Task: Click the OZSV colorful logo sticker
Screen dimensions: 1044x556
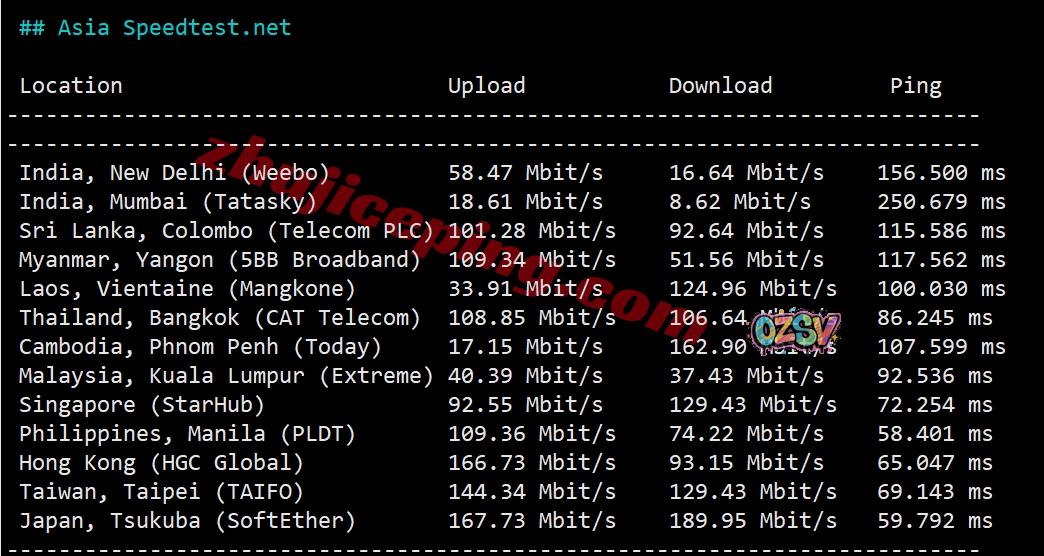Action: [x=796, y=332]
